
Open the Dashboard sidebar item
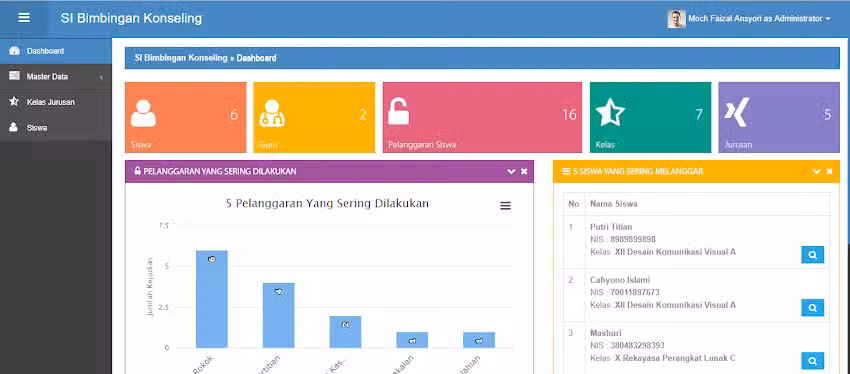(56, 51)
